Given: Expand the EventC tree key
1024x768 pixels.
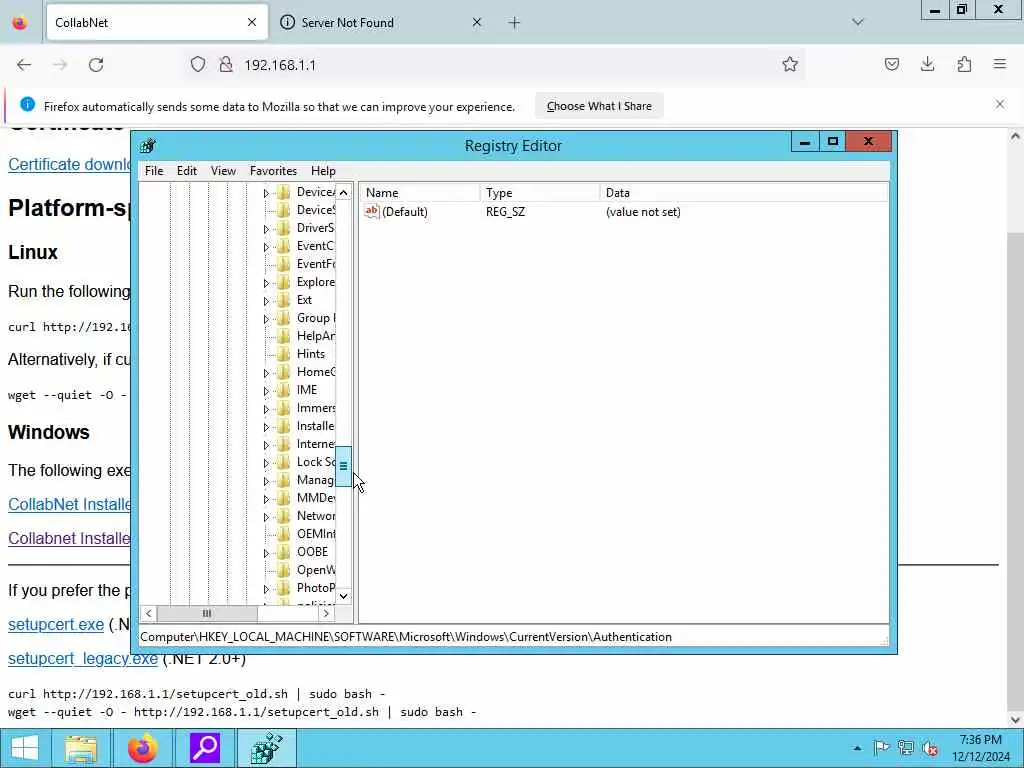Looking at the screenshot, I should (x=266, y=248).
